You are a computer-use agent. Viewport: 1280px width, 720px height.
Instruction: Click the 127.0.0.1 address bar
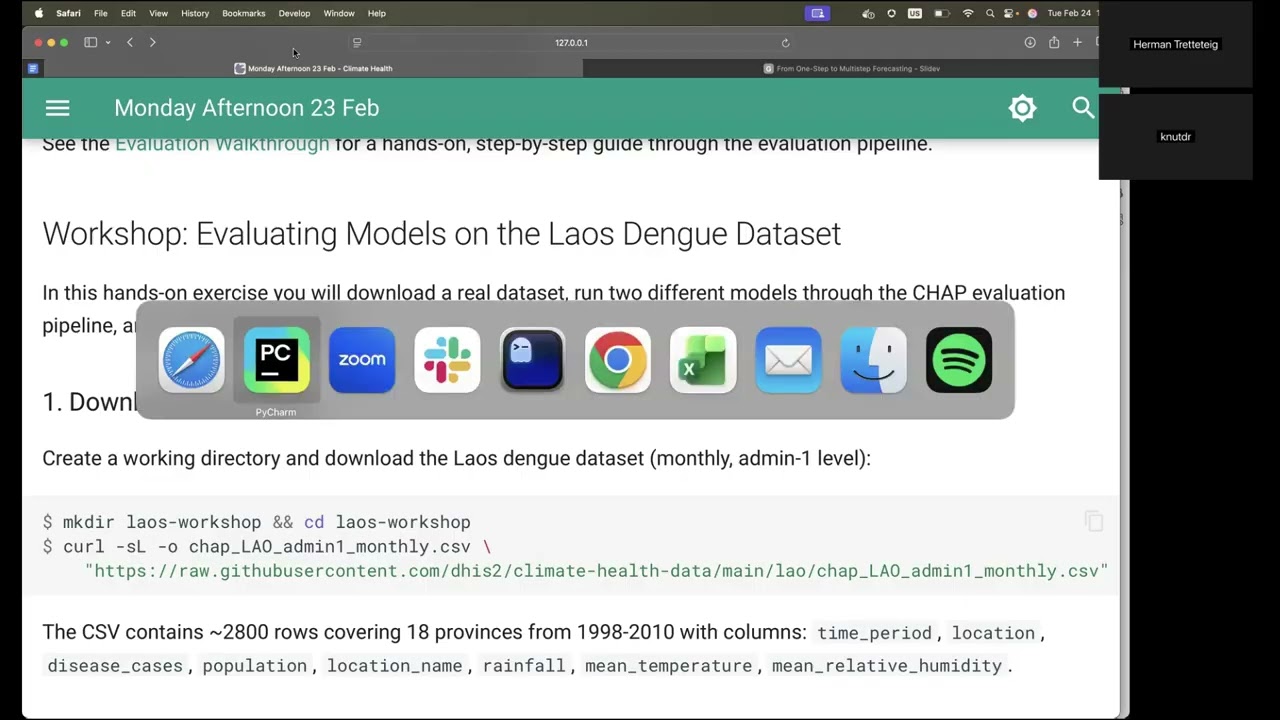[x=571, y=43]
